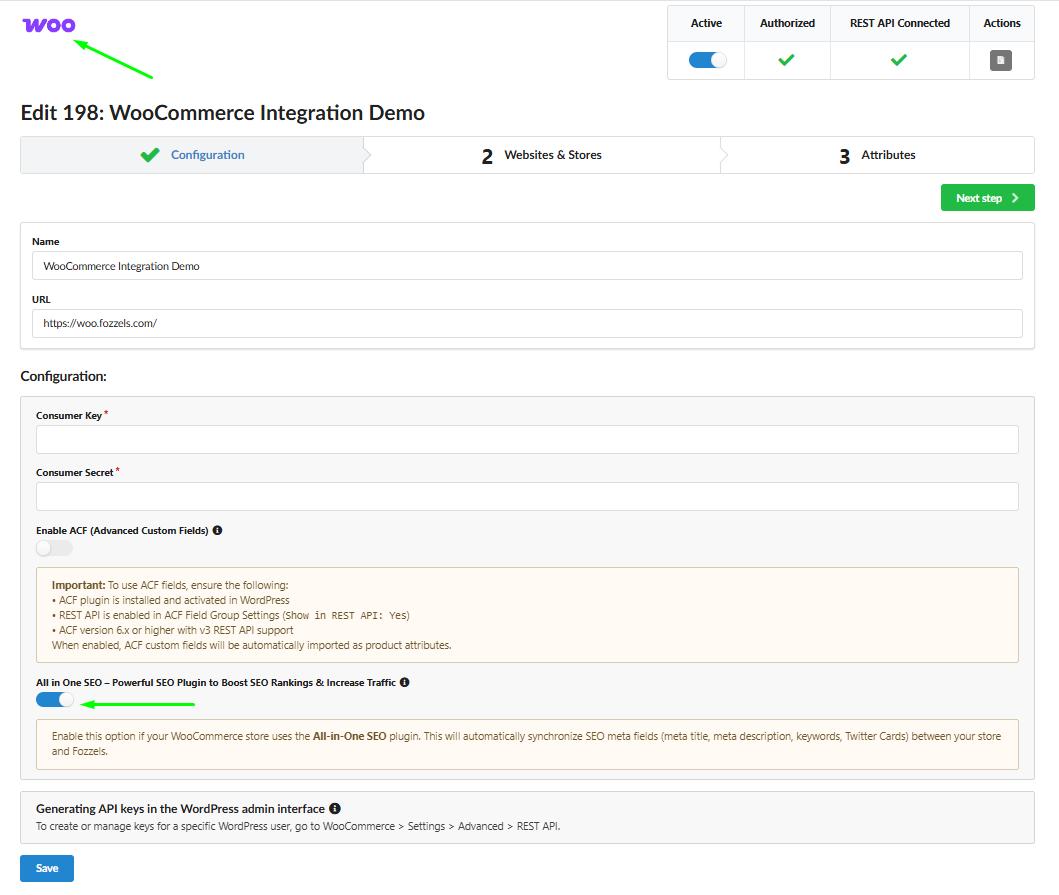This screenshot has width=1059, height=895.
Task: Click the Authorized column header
Action: coord(787,23)
